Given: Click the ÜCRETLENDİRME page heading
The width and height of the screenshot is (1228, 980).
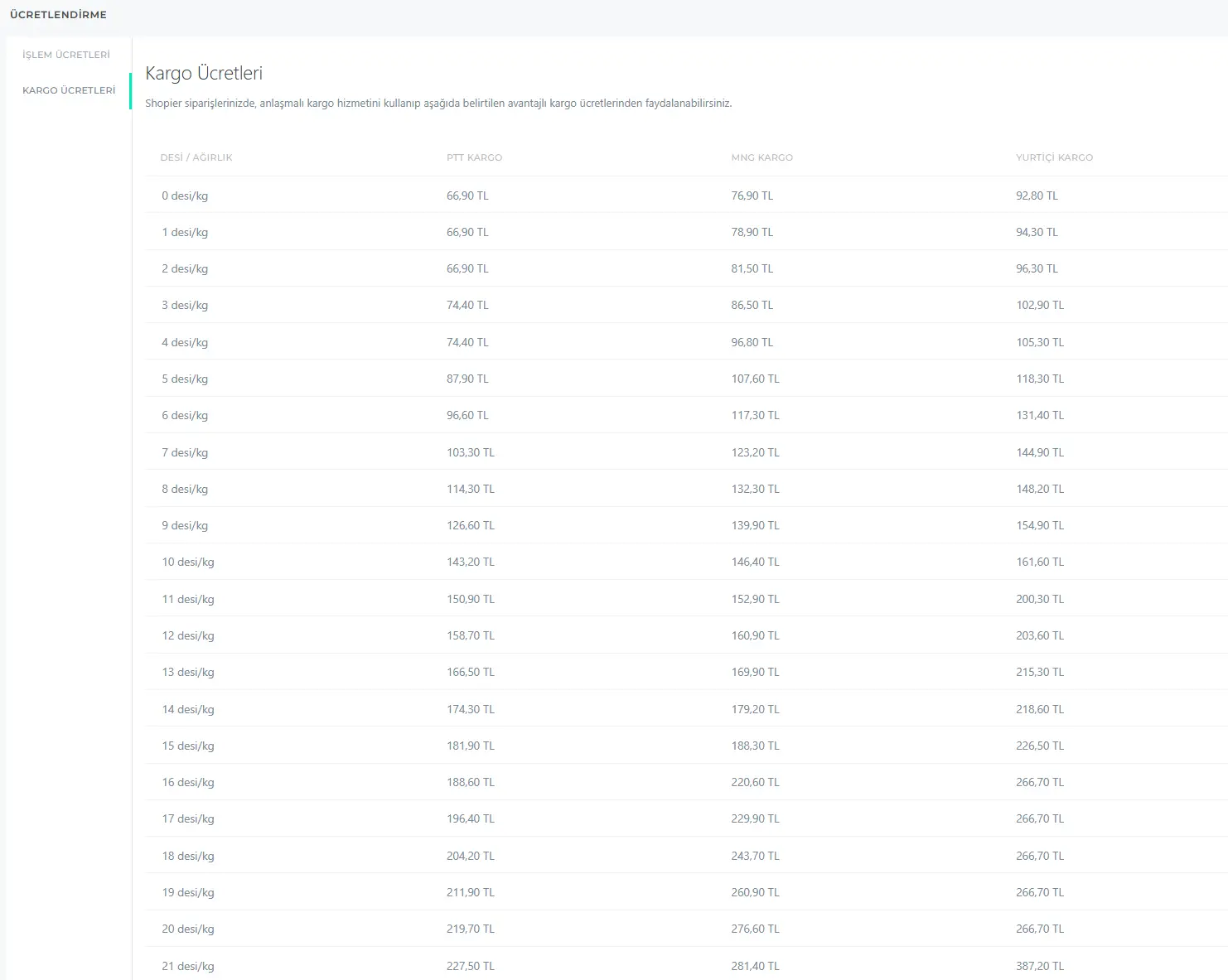Looking at the screenshot, I should coord(58,15).
